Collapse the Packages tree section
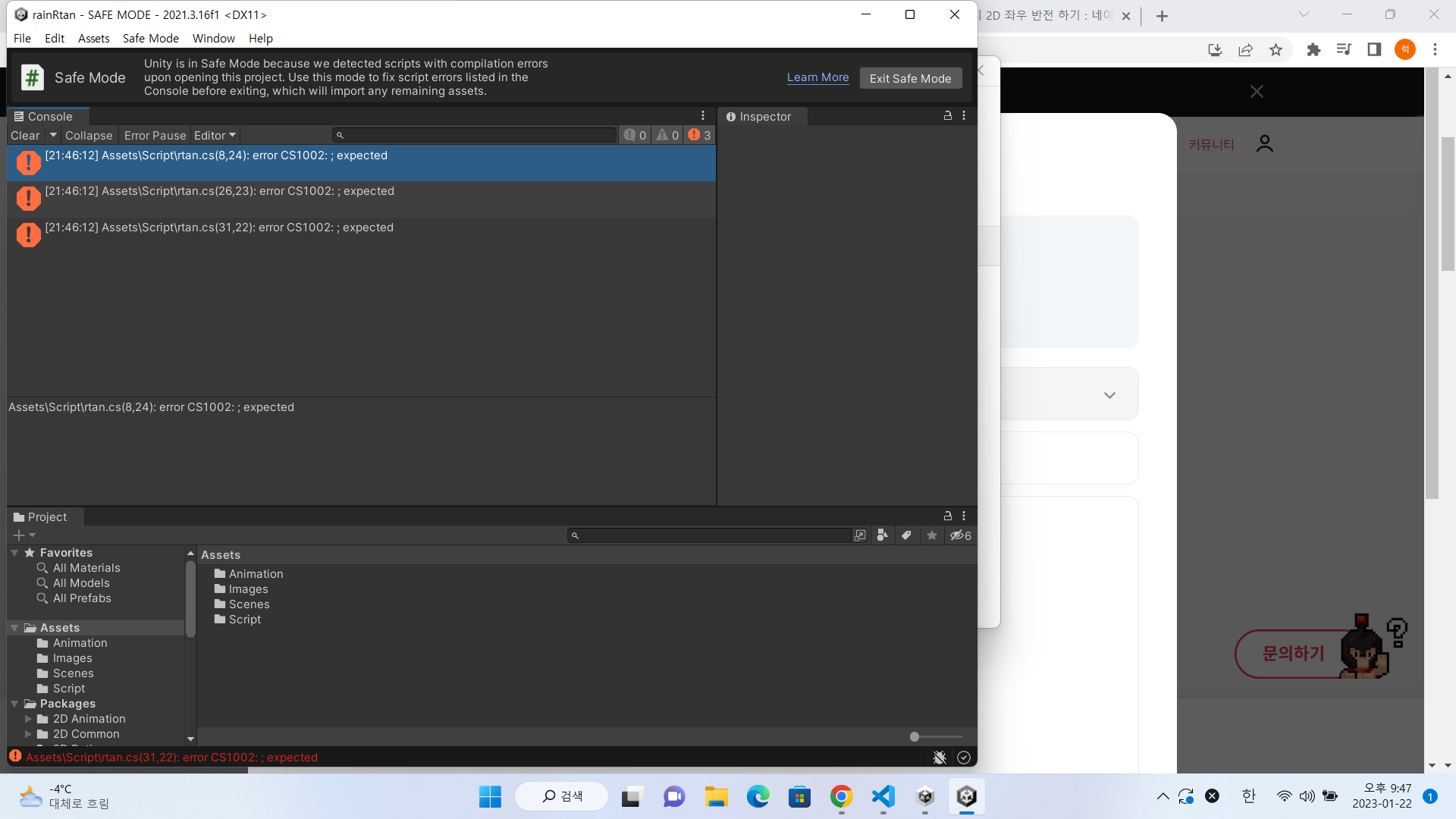This screenshot has height=819, width=1456. (x=14, y=704)
